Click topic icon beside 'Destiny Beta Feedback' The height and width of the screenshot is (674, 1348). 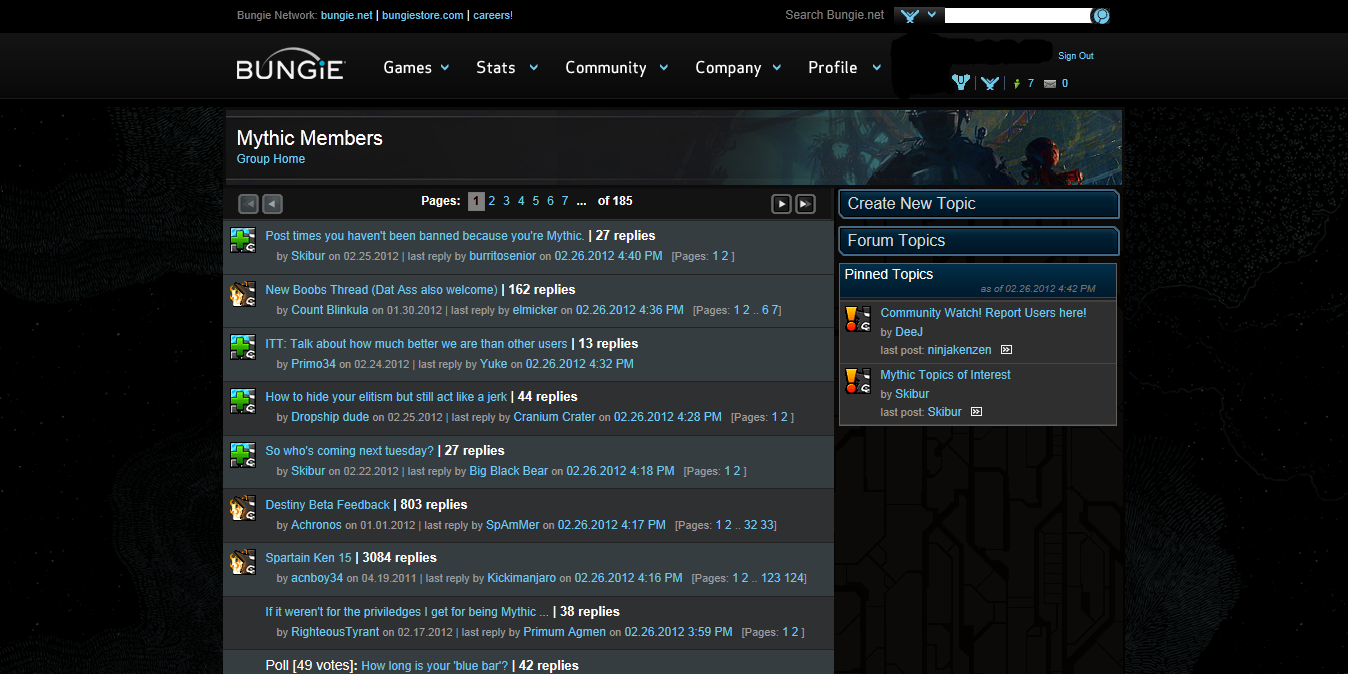pyautogui.click(x=243, y=508)
